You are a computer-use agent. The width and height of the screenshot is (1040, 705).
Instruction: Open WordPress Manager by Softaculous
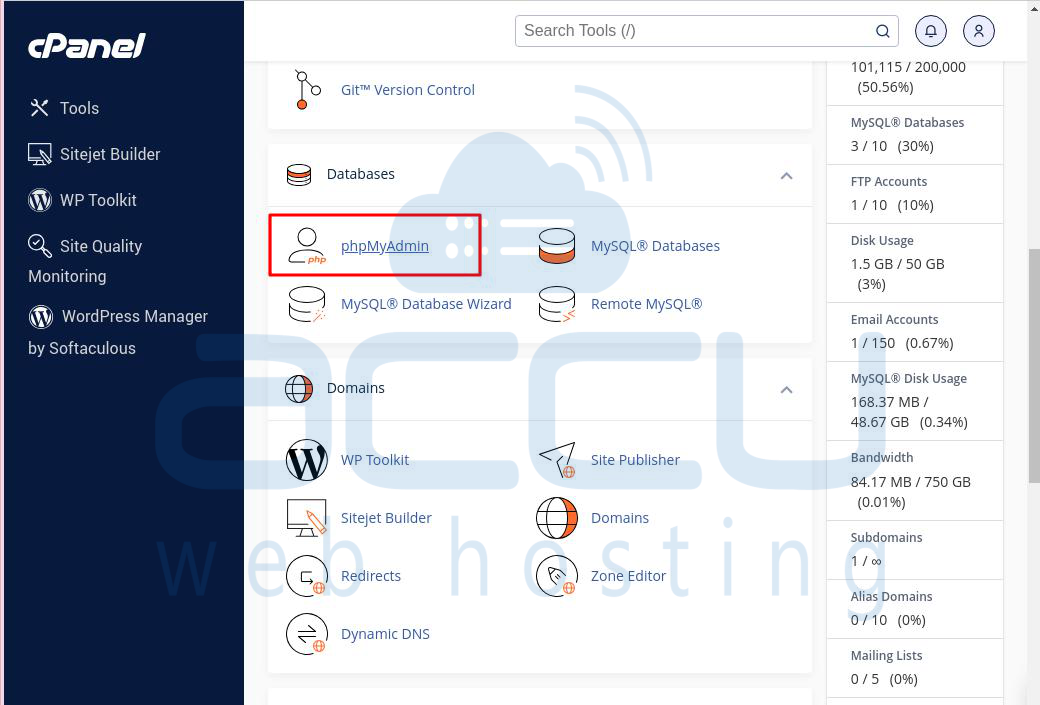coord(118,332)
